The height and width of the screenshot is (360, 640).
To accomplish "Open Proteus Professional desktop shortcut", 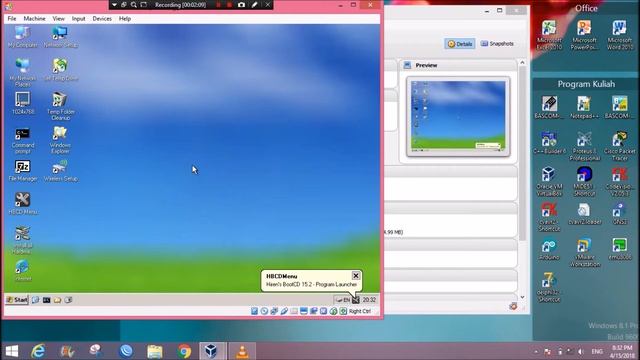I will [x=584, y=145].
